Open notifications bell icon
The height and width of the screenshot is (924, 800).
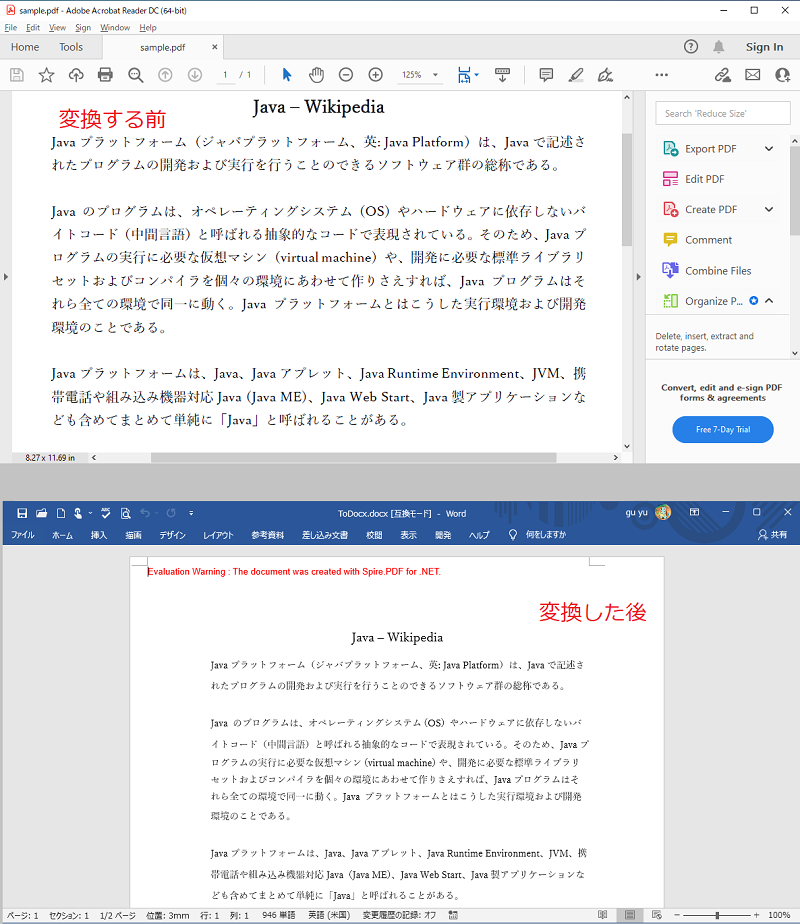pyautogui.click(x=719, y=47)
